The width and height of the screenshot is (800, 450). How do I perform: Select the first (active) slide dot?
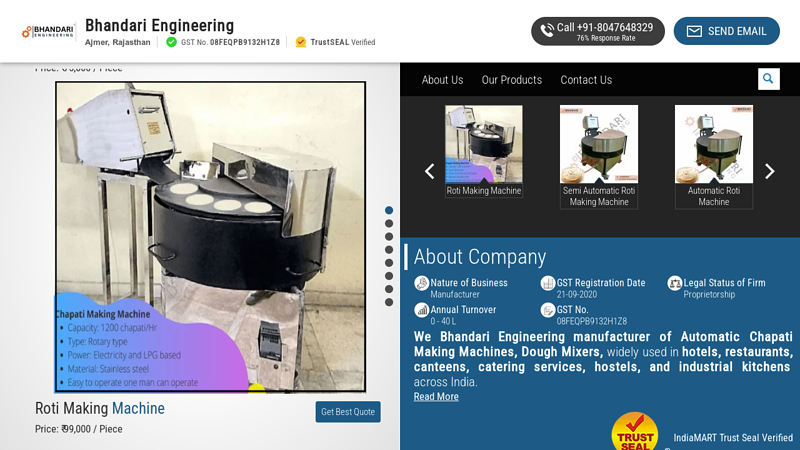(389, 210)
